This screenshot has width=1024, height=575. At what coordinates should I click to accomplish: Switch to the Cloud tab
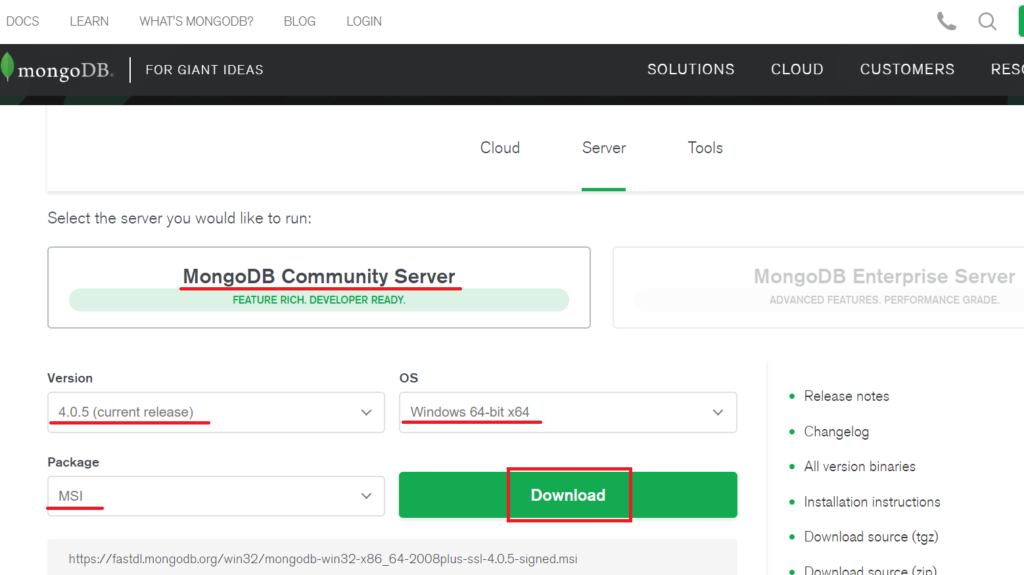499,148
